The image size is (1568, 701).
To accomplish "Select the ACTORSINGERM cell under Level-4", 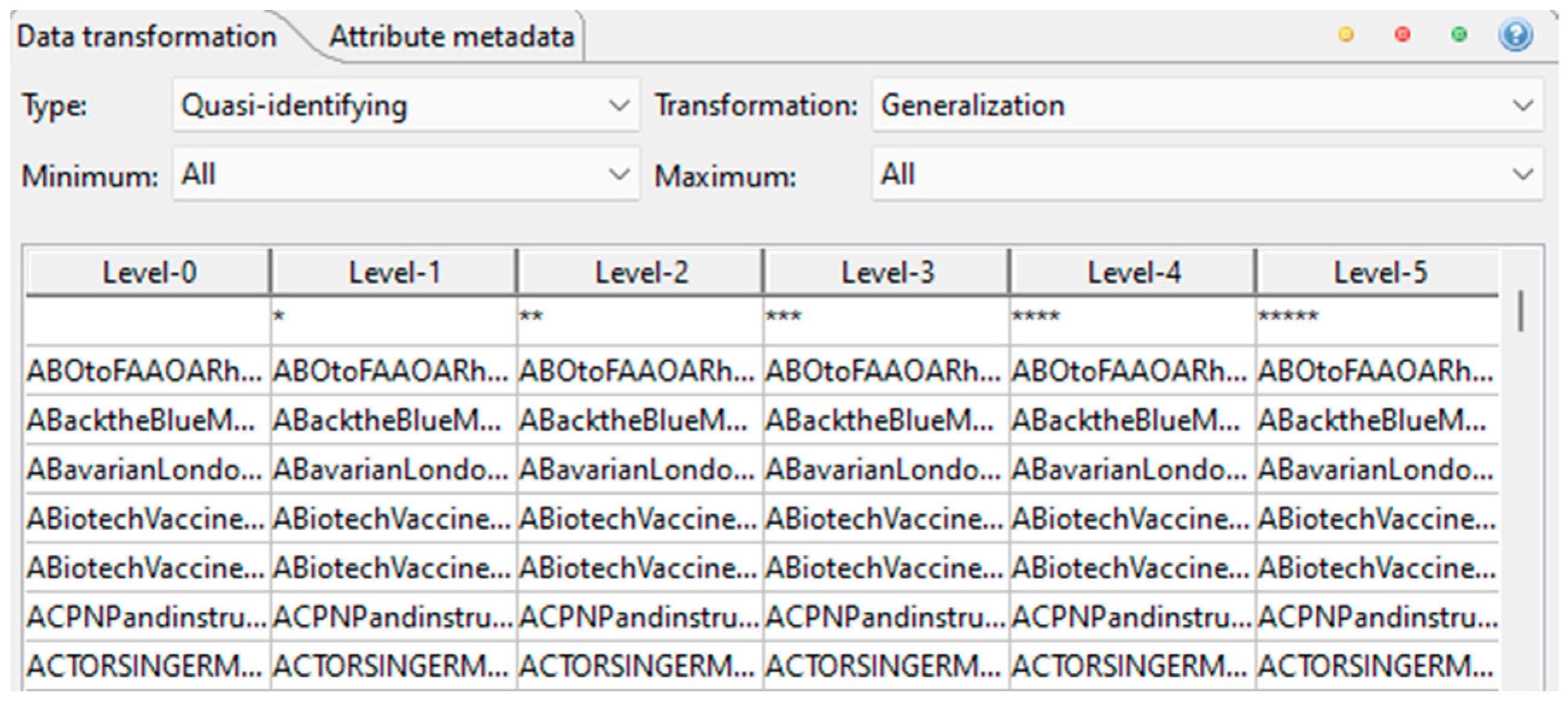I will coord(1129,665).
